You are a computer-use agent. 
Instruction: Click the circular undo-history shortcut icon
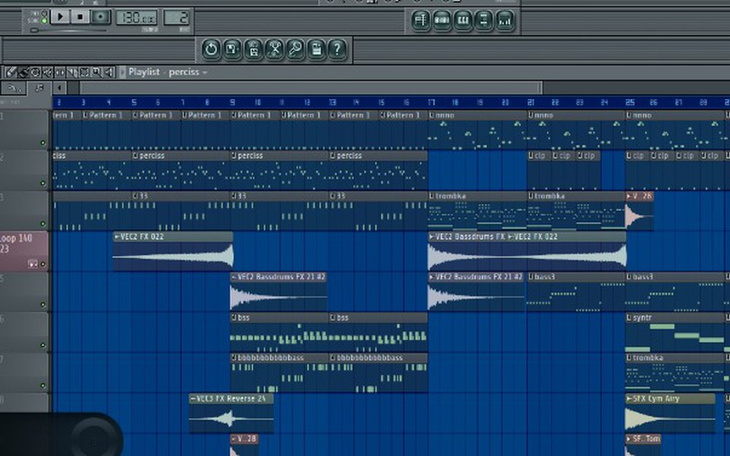211,49
